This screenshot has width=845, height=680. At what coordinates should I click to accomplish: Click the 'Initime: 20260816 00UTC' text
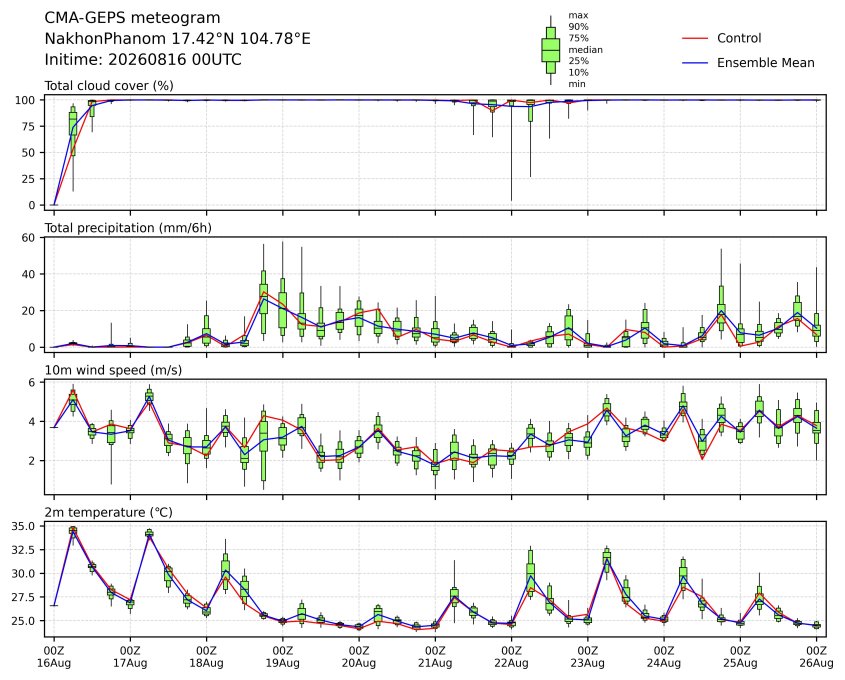pos(143,59)
